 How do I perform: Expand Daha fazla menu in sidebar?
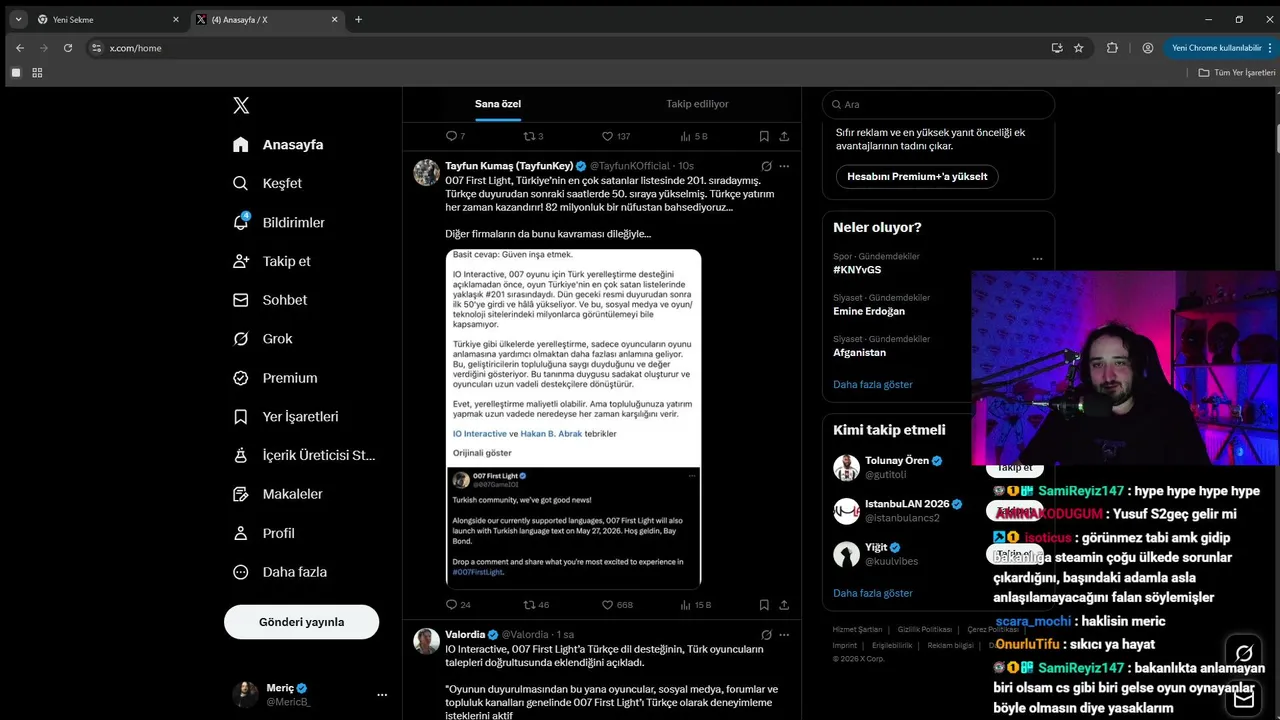coord(279,572)
